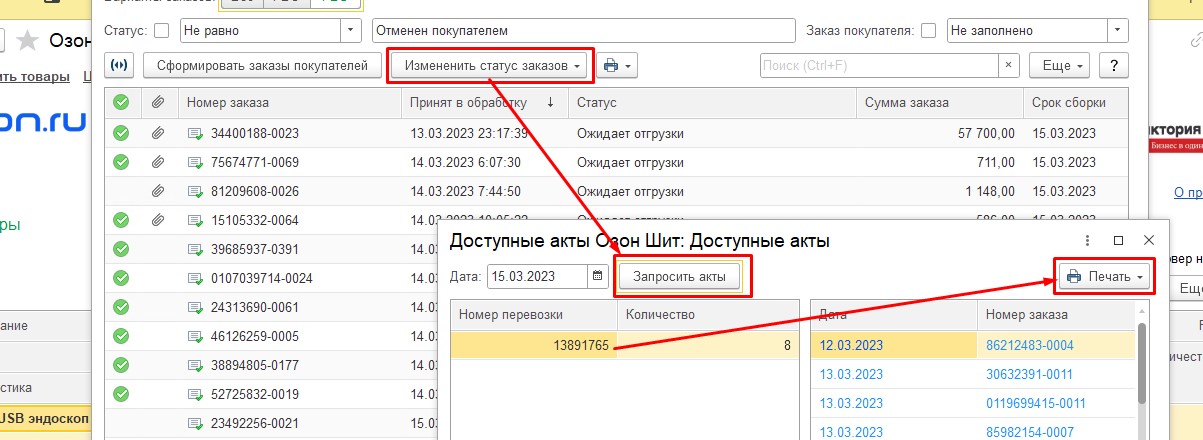
Task: Maximize the Доступные акты dialog
Action: [x=1119, y=240]
